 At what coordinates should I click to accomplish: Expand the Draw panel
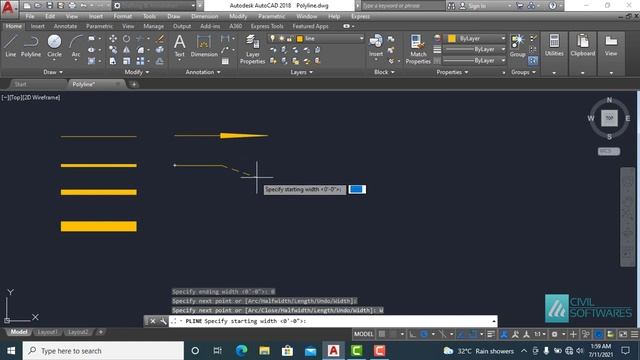pos(53,72)
